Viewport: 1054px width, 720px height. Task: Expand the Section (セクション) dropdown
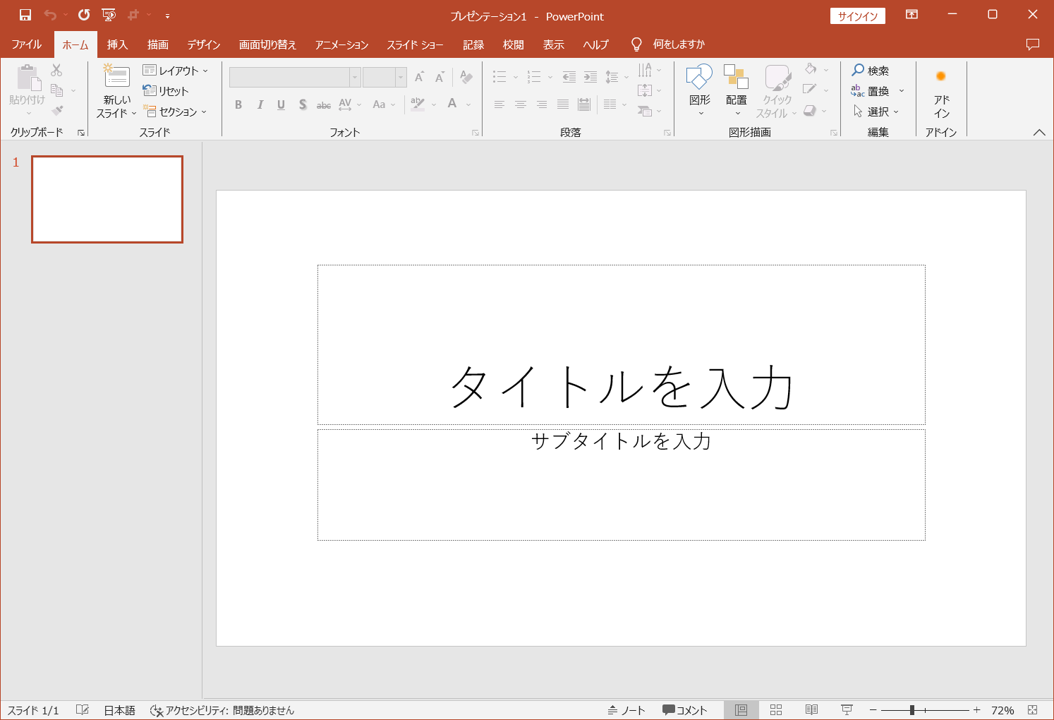[176, 112]
